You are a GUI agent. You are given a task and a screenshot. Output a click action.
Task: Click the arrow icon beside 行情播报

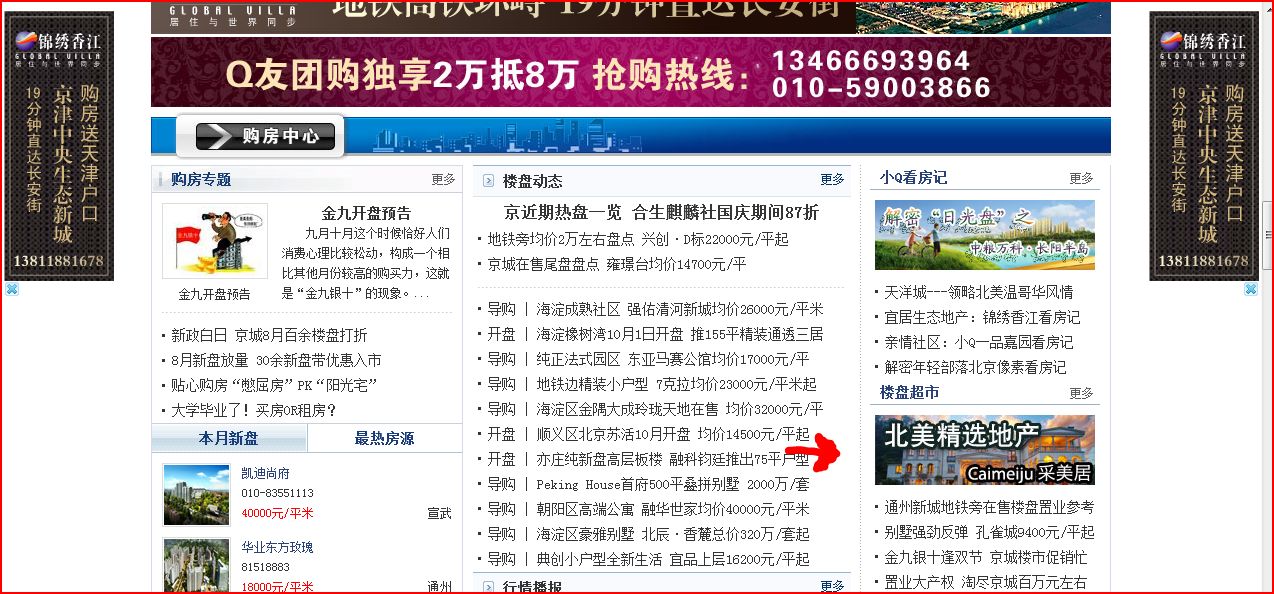[488, 587]
